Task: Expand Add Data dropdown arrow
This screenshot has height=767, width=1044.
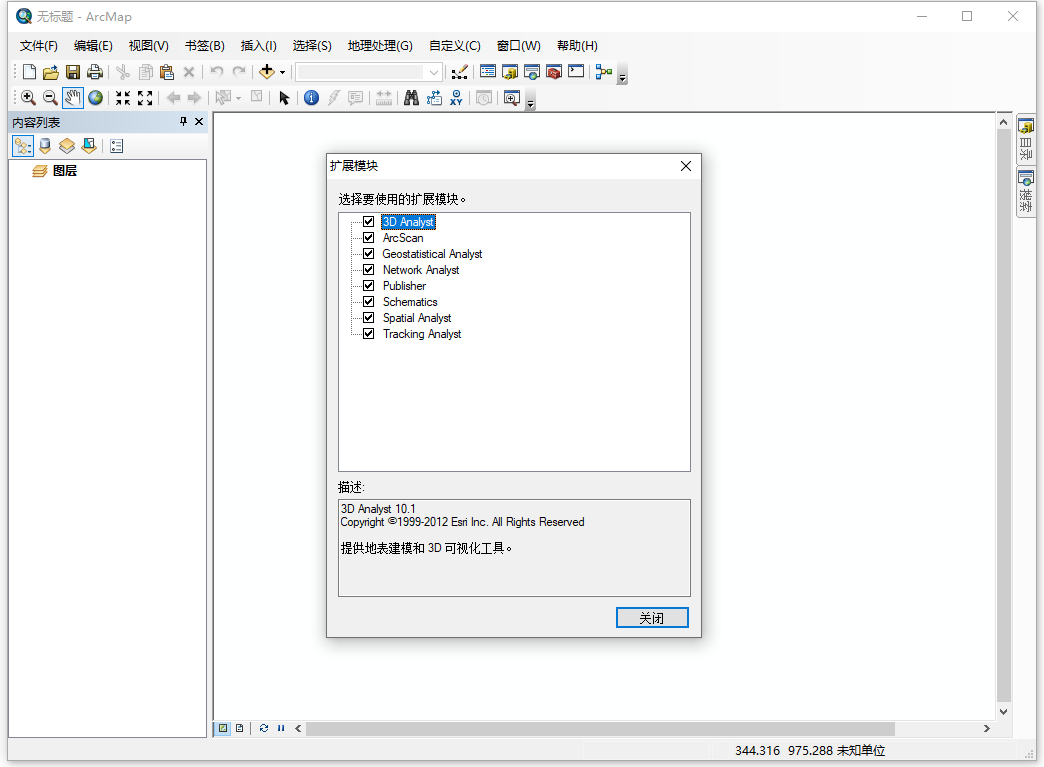Action: point(282,72)
